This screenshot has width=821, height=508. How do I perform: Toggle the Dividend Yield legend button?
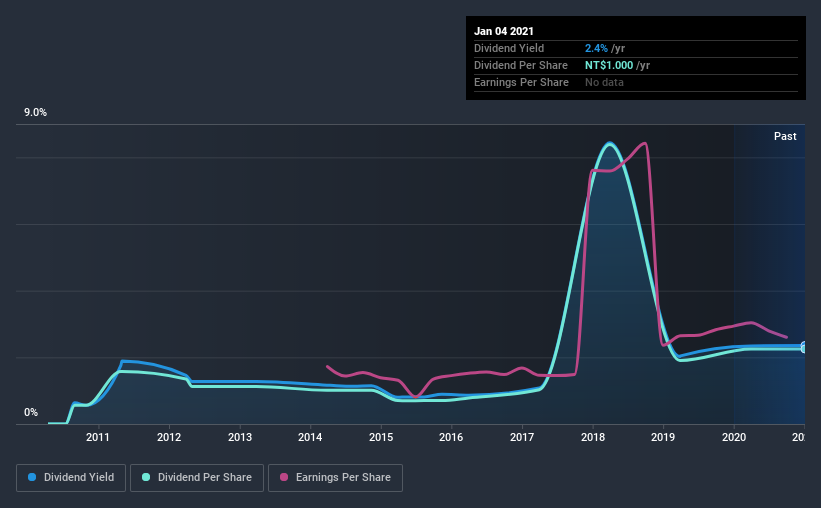71,478
